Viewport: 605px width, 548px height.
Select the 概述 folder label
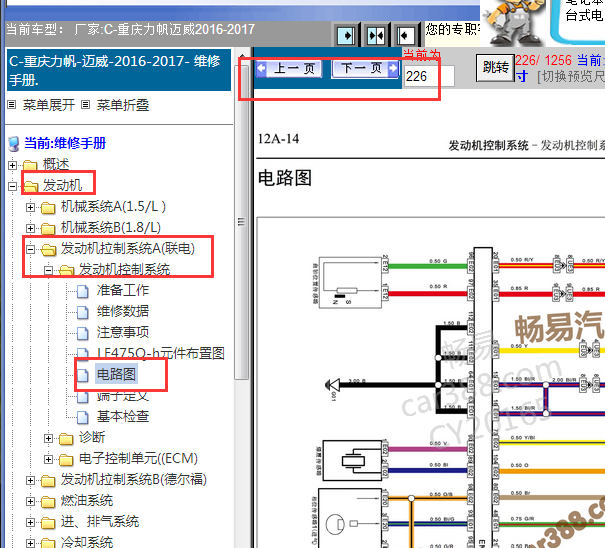click(56, 164)
